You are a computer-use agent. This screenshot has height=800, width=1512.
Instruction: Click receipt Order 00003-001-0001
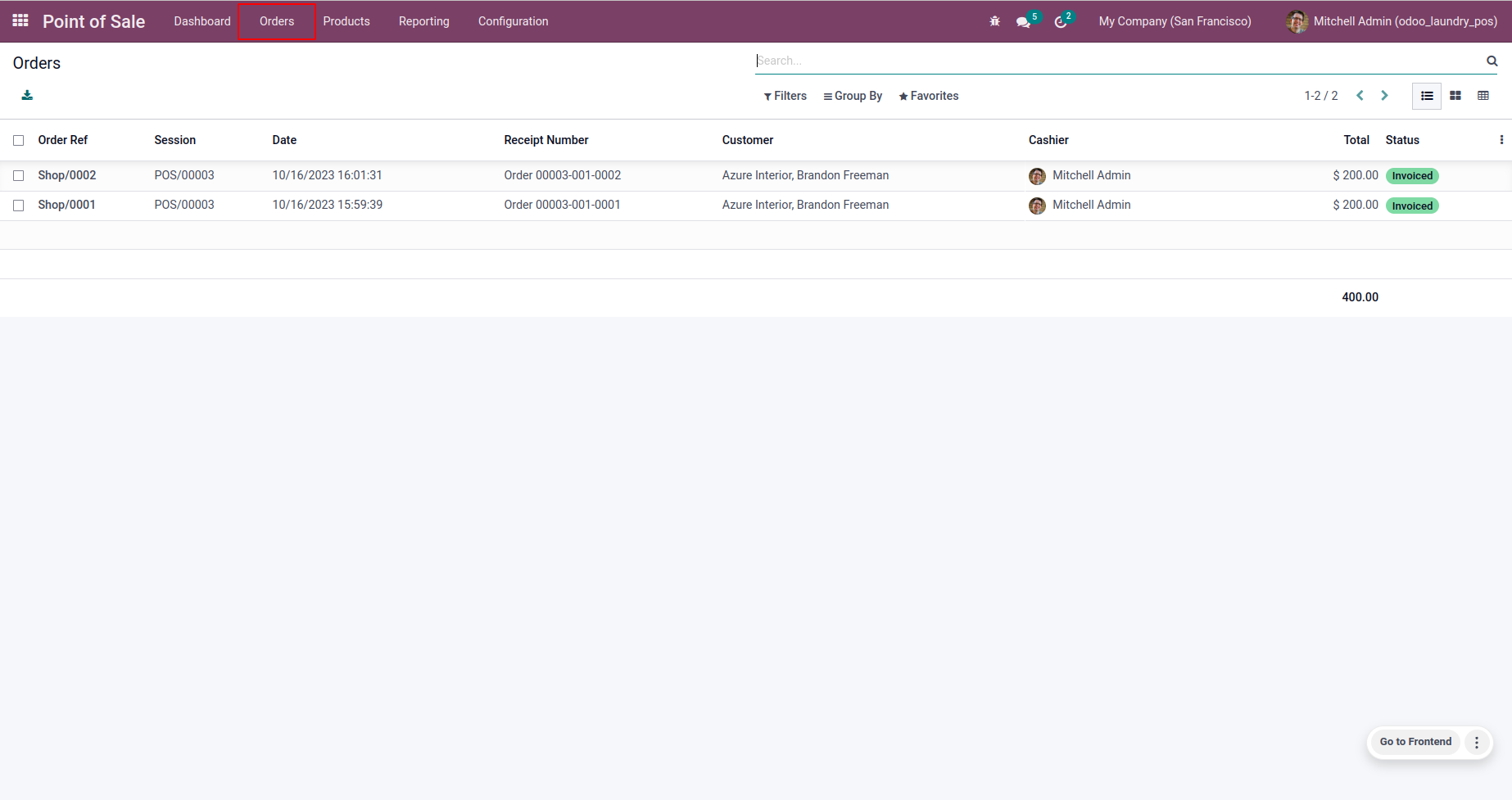pyautogui.click(x=563, y=205)
